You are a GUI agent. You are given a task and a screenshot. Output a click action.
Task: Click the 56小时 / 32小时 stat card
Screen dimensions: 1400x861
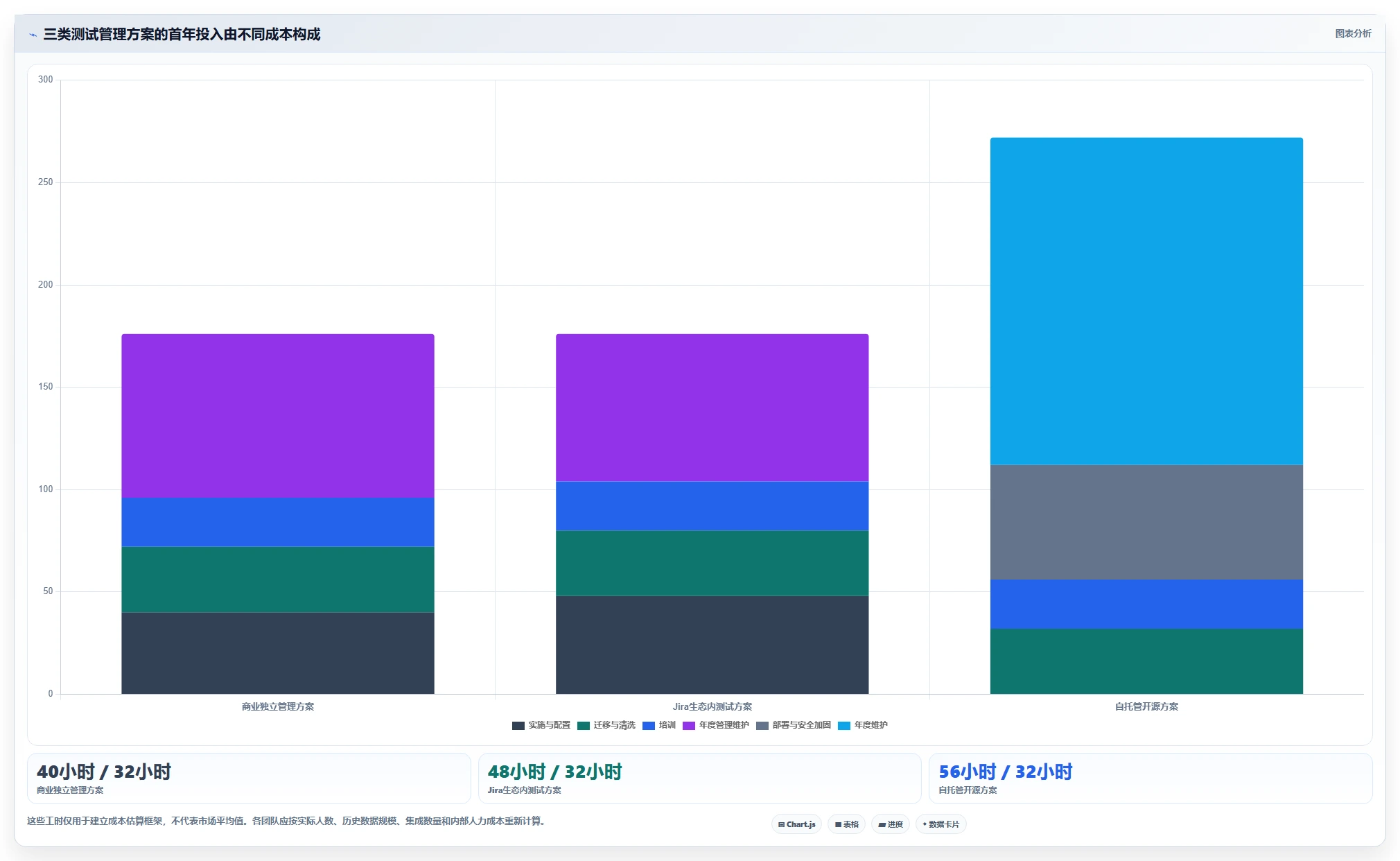[x=1150, y=779]
